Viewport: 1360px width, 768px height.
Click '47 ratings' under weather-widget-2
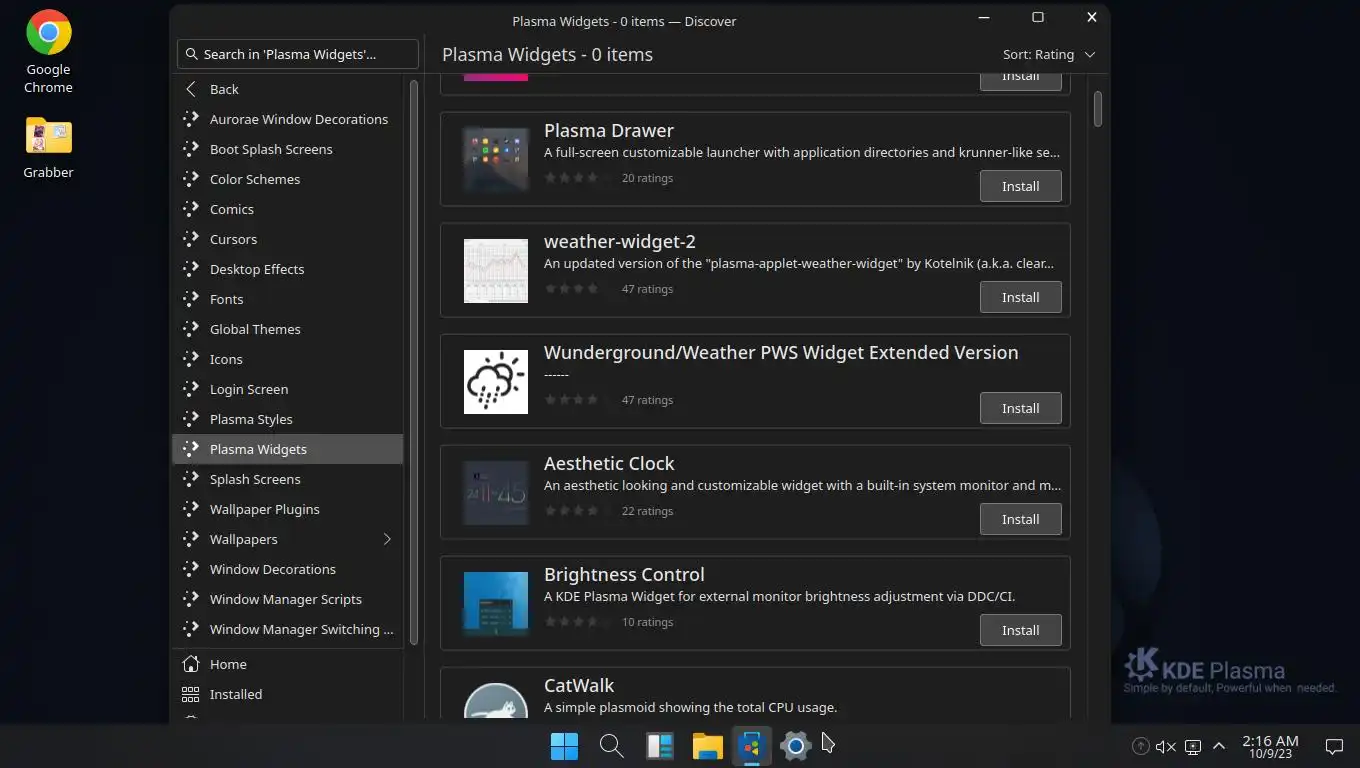[x=647, y=289]
